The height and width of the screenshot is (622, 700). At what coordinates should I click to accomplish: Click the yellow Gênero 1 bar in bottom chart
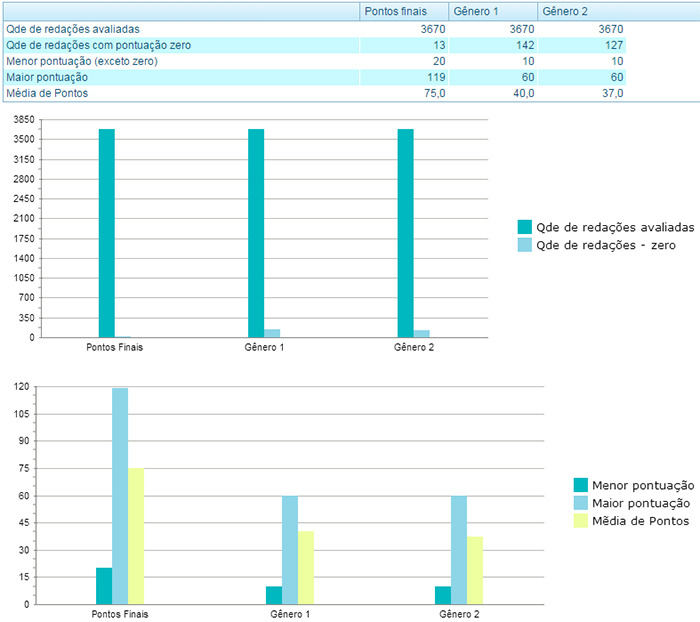(306, 567)
